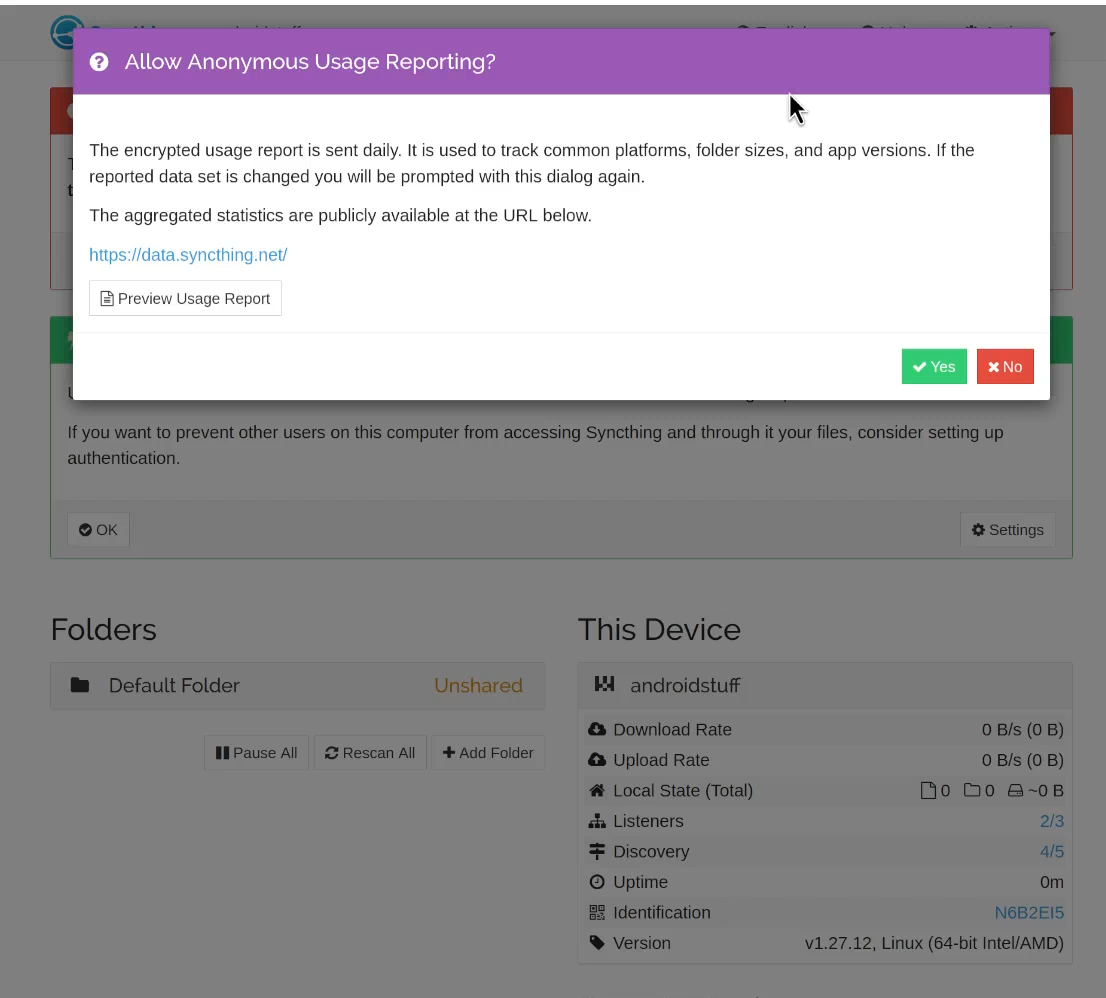Screen dimensions: 1106x998
Task: Click the Default Folder folder icon
Action: click(x=80, y=685)
